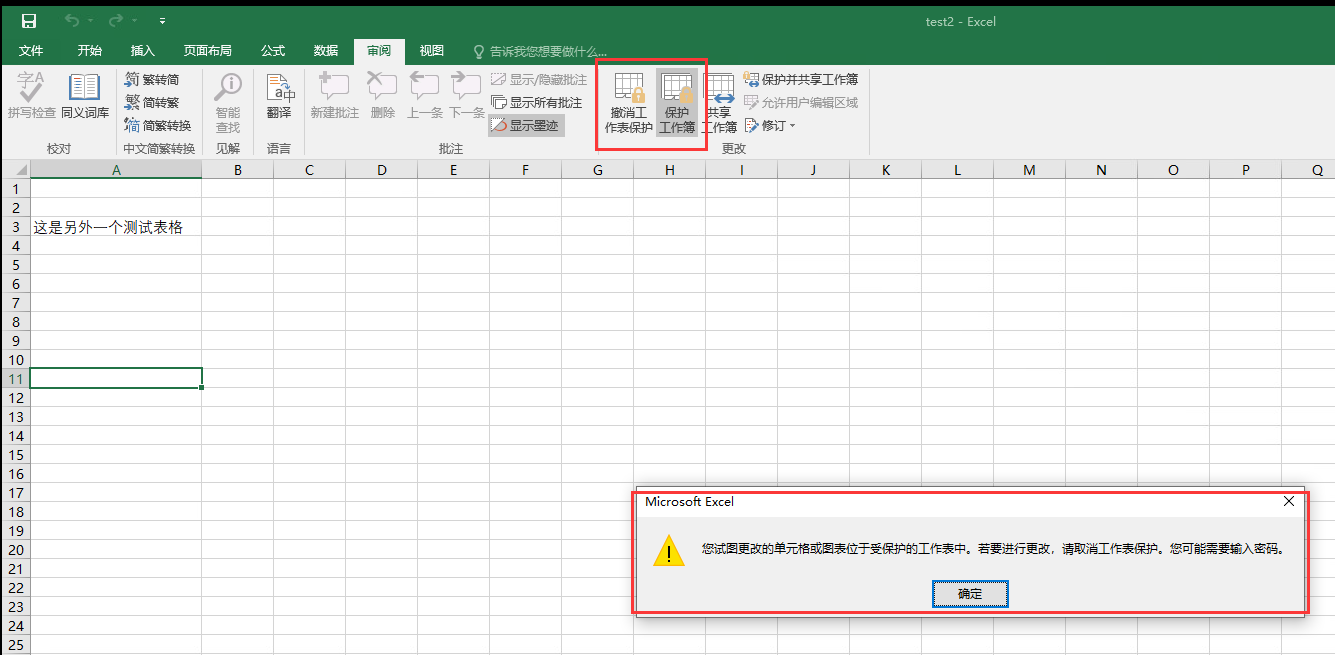Click 撤消工作表保护 unprotect sheet icon
The width and height of the screenshot is (1335, 655).
pyautogui.click(x=629, y=102)
